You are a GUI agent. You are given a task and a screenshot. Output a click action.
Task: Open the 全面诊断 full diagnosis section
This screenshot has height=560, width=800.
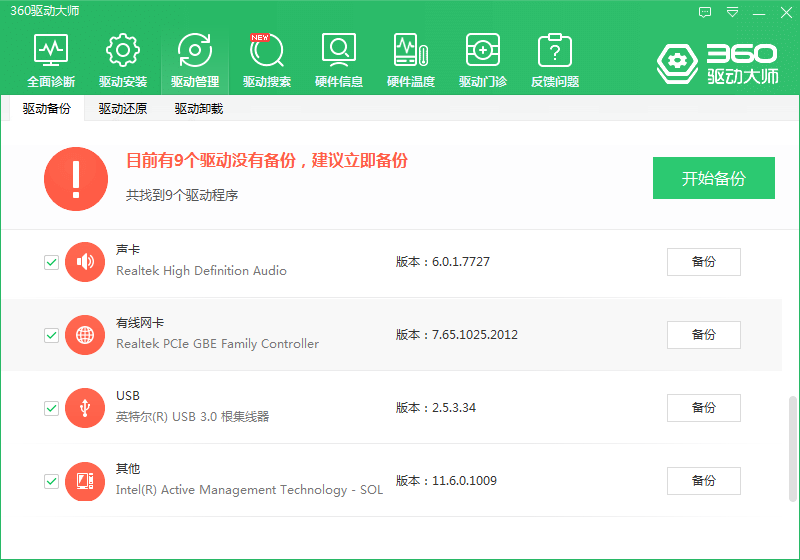[50, 60]
